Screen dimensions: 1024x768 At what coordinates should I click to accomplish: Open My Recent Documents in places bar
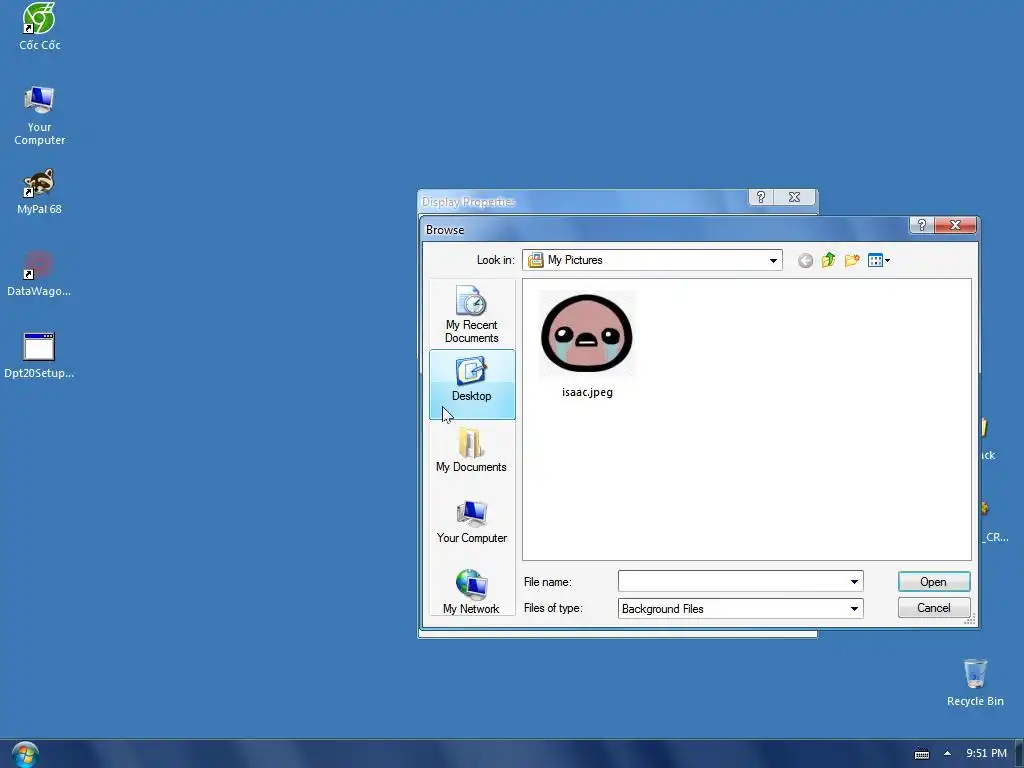pyautogui.click(x=472, y=315)
